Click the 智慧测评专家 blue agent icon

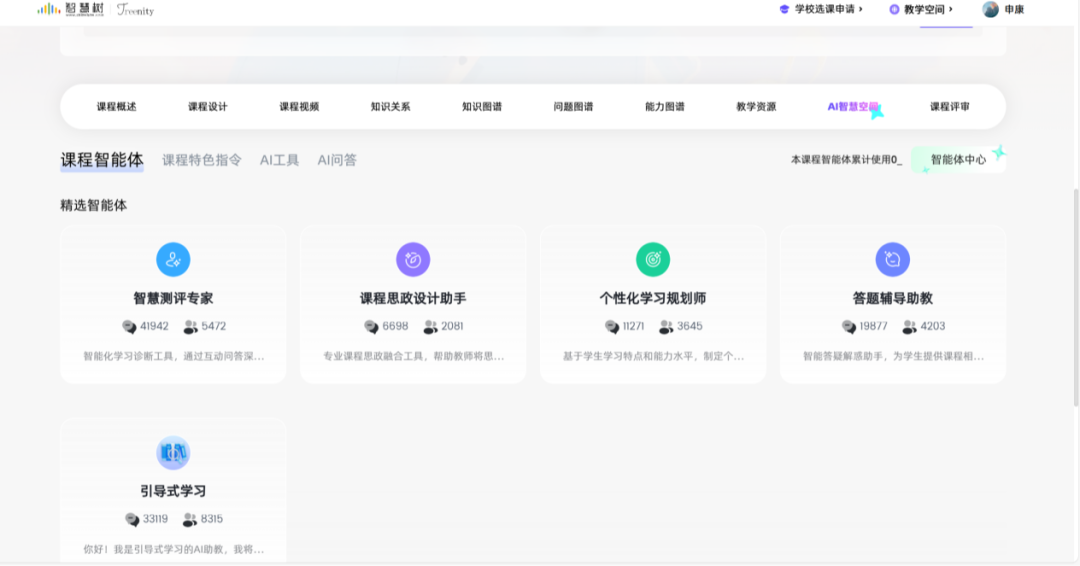(x=173, y=260)
